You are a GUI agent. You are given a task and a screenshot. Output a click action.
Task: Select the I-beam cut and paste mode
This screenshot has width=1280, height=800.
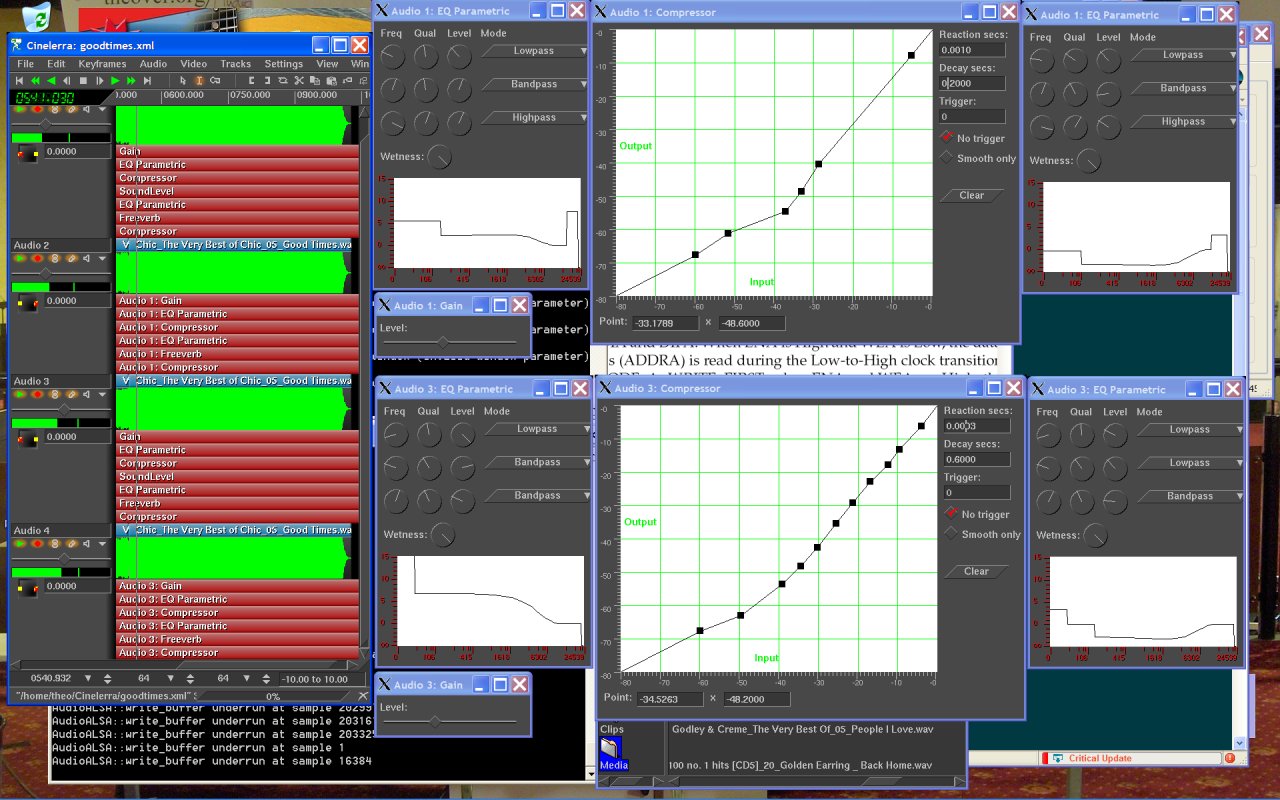coord(199,80)
